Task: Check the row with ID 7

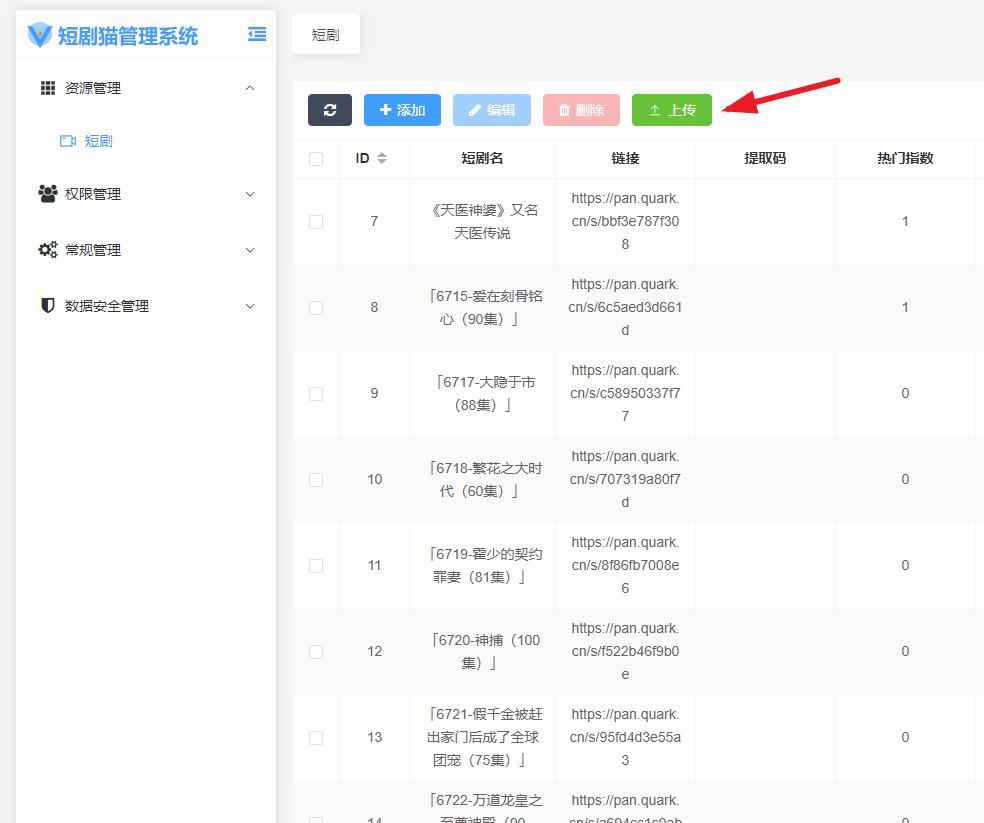Action: pyautogui.click(x=316, y=222)
